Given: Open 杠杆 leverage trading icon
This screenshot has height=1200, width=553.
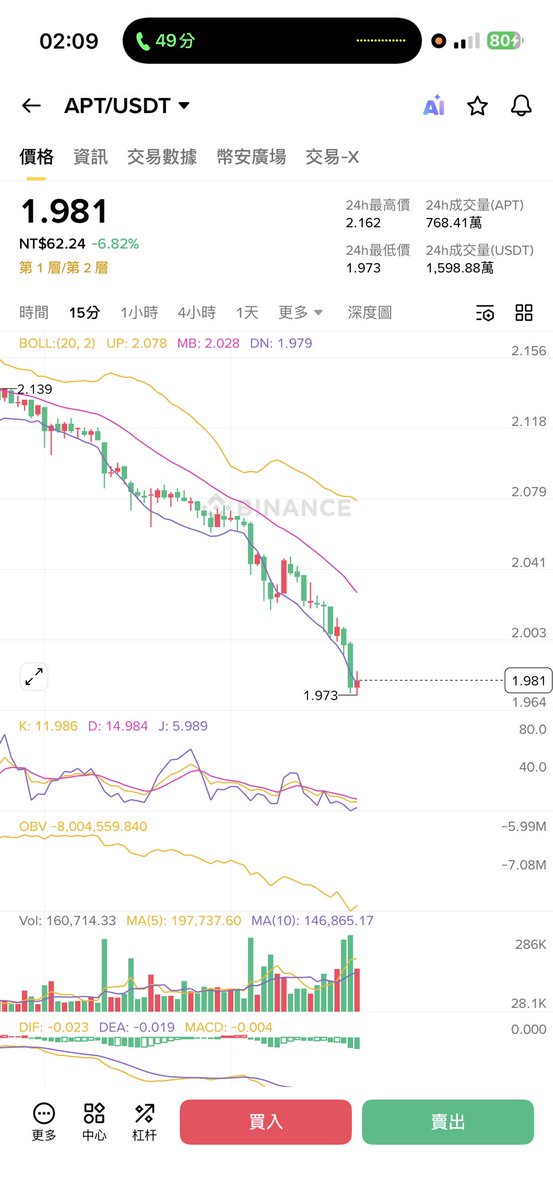Looking at the screenshot, I should click(x=144, y=1122).
